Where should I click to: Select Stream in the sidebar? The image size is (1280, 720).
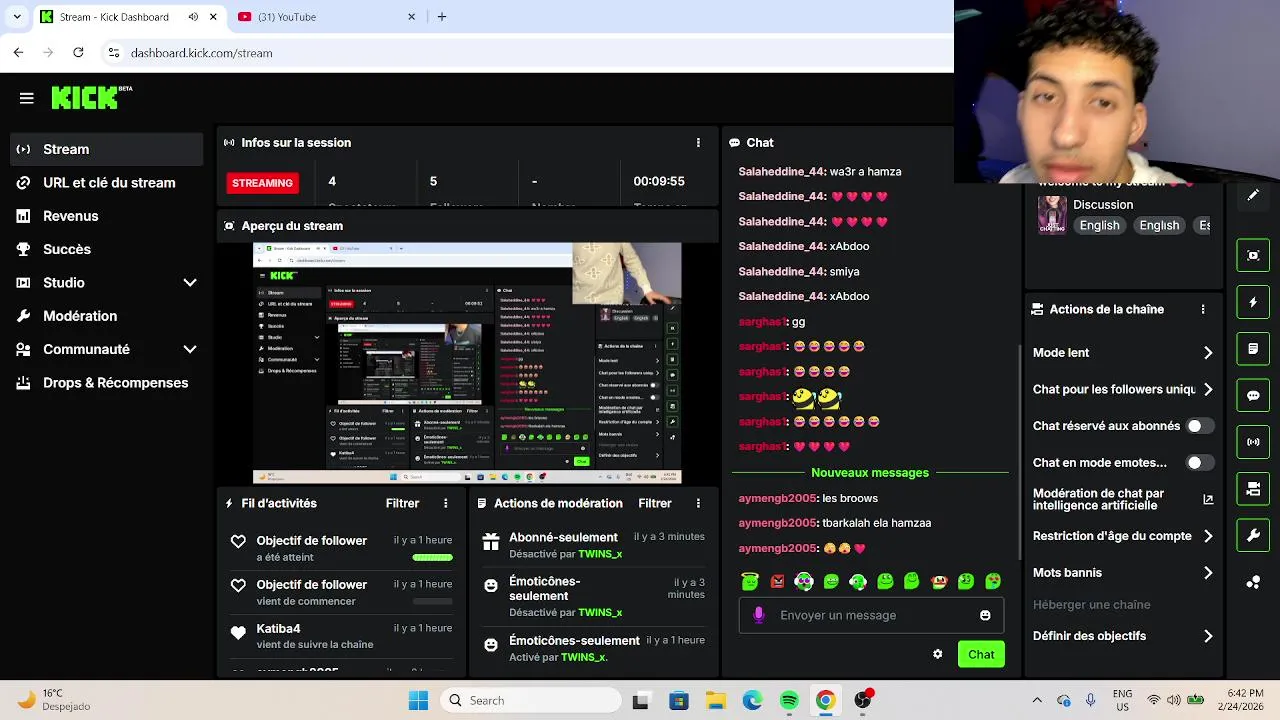(x=106, y=149)
